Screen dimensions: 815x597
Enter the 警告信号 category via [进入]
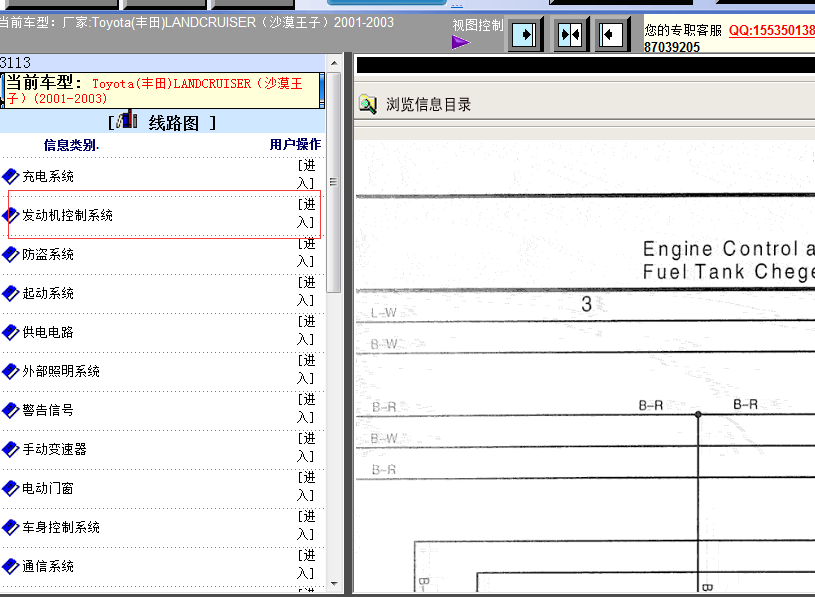click(x=306, y=408)
